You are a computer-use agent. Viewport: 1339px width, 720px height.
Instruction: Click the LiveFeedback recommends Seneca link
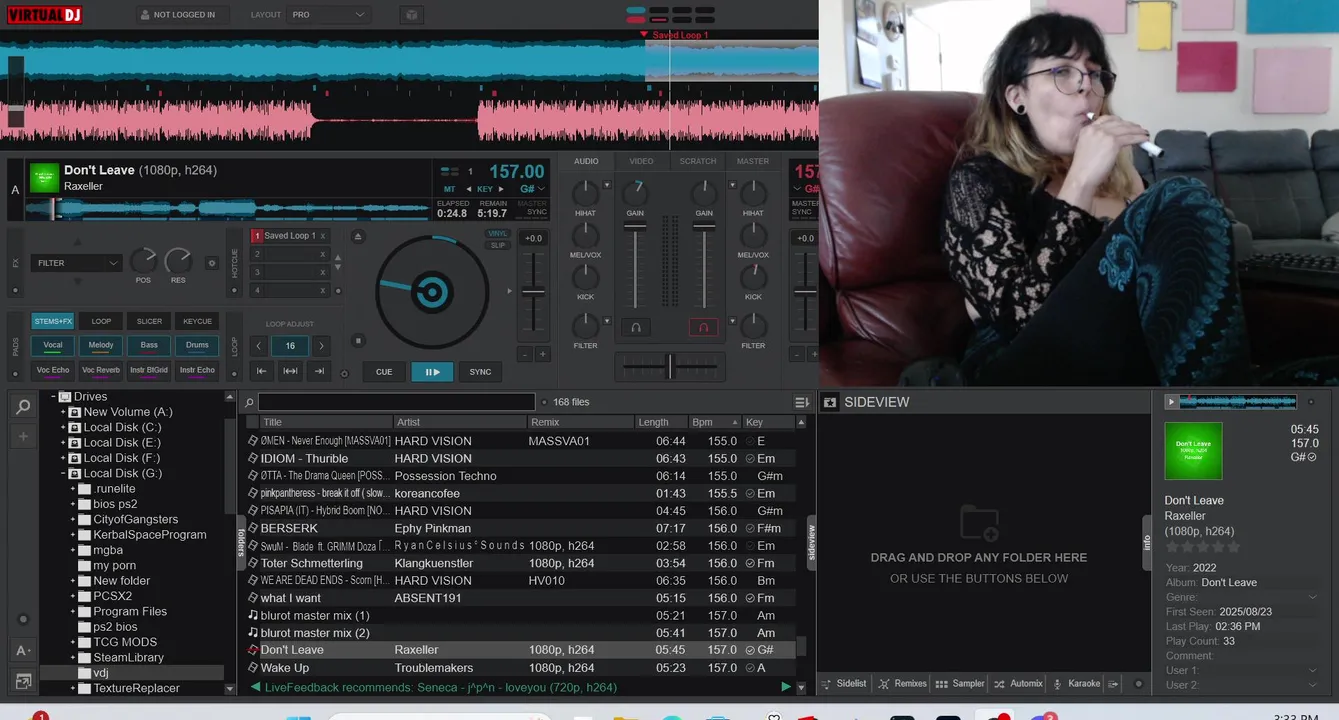440,688
